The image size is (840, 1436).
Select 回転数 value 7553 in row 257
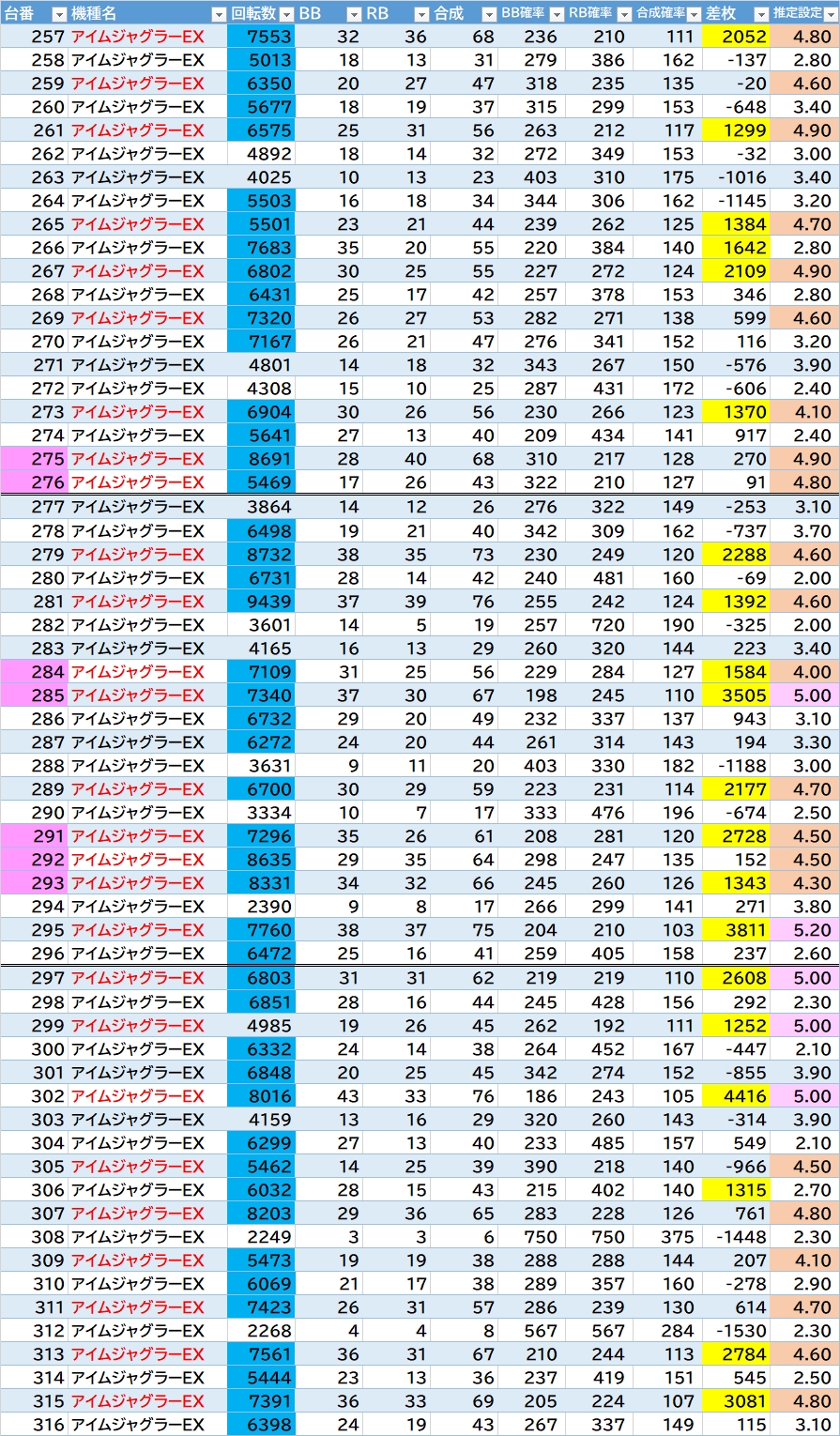coord(261,37)
